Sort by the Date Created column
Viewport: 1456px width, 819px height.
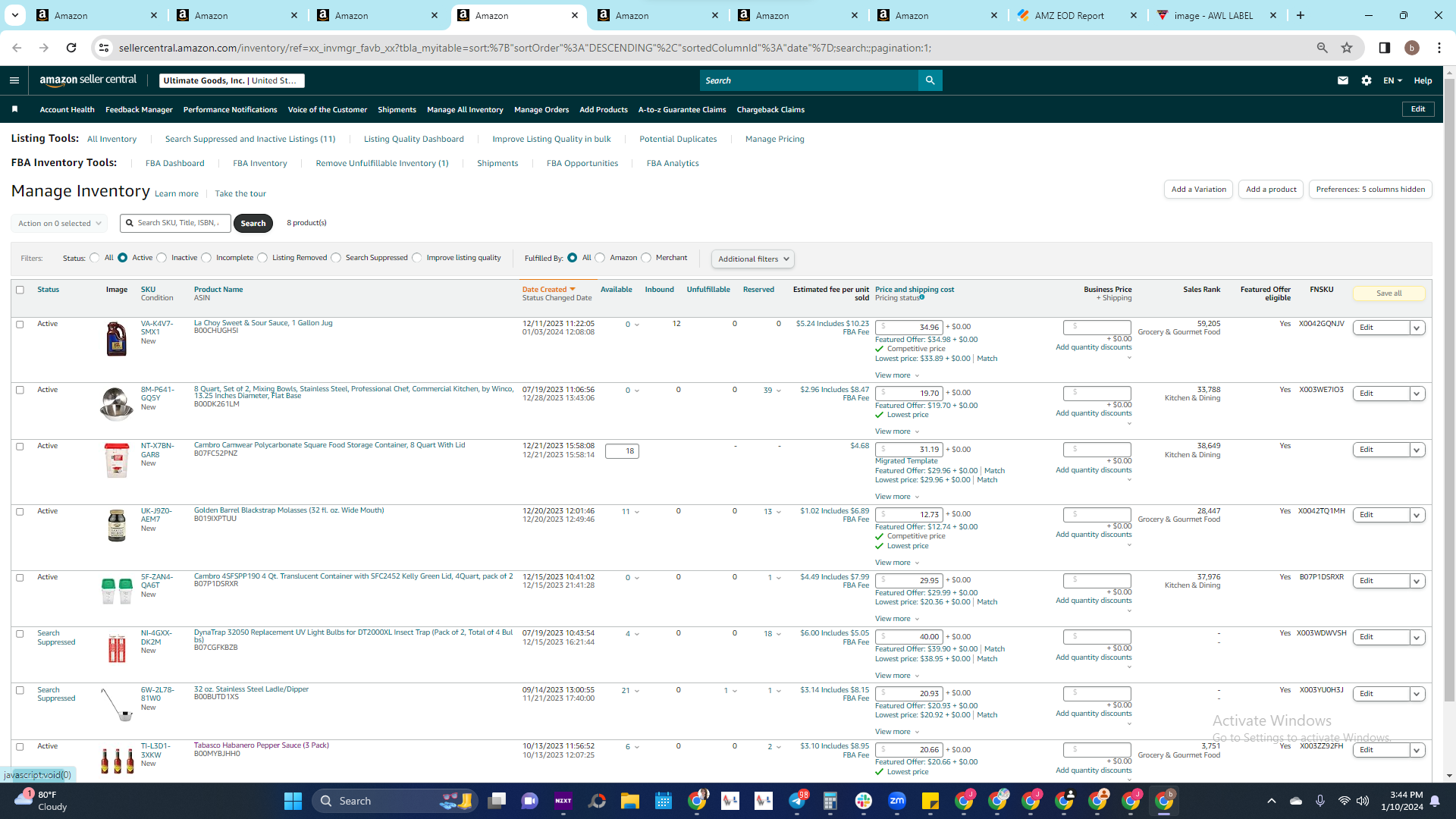pos(548,290)
